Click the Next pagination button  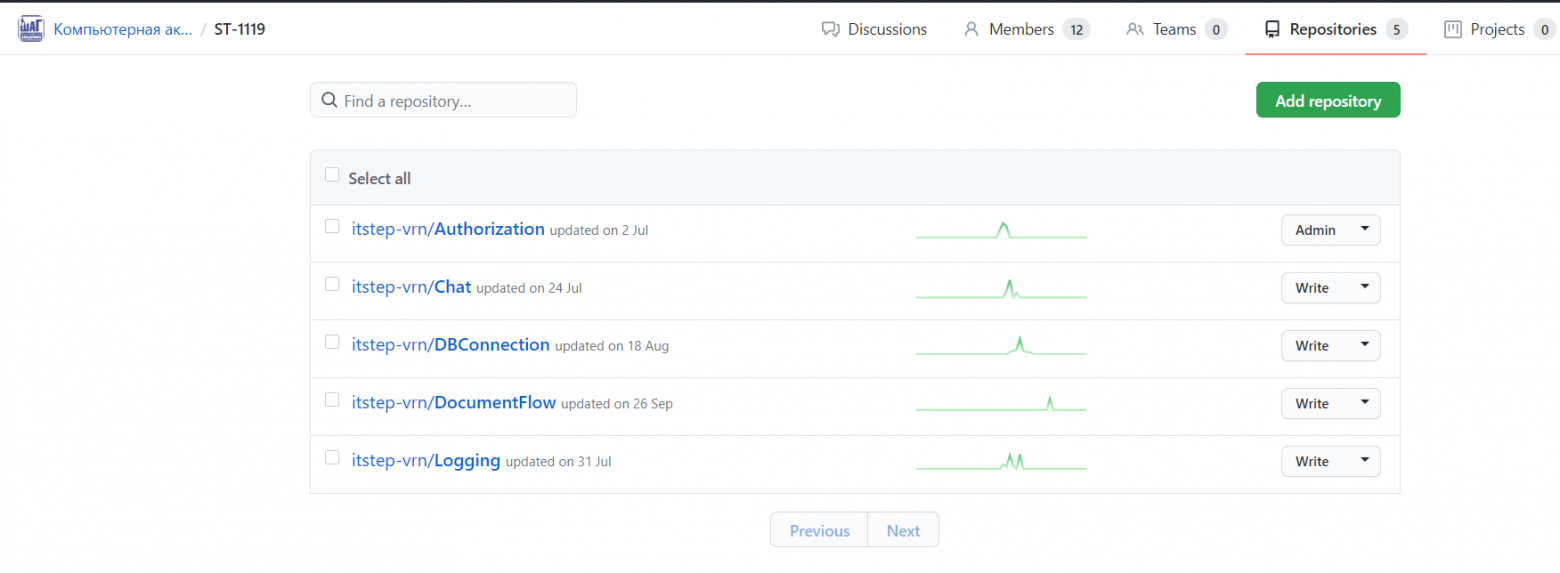click(x=903, y=530)
